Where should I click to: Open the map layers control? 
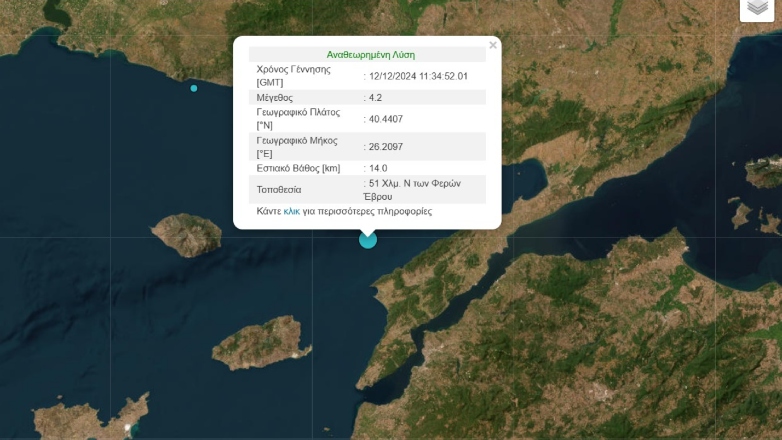pyautogui.click(x=757, y=8)
